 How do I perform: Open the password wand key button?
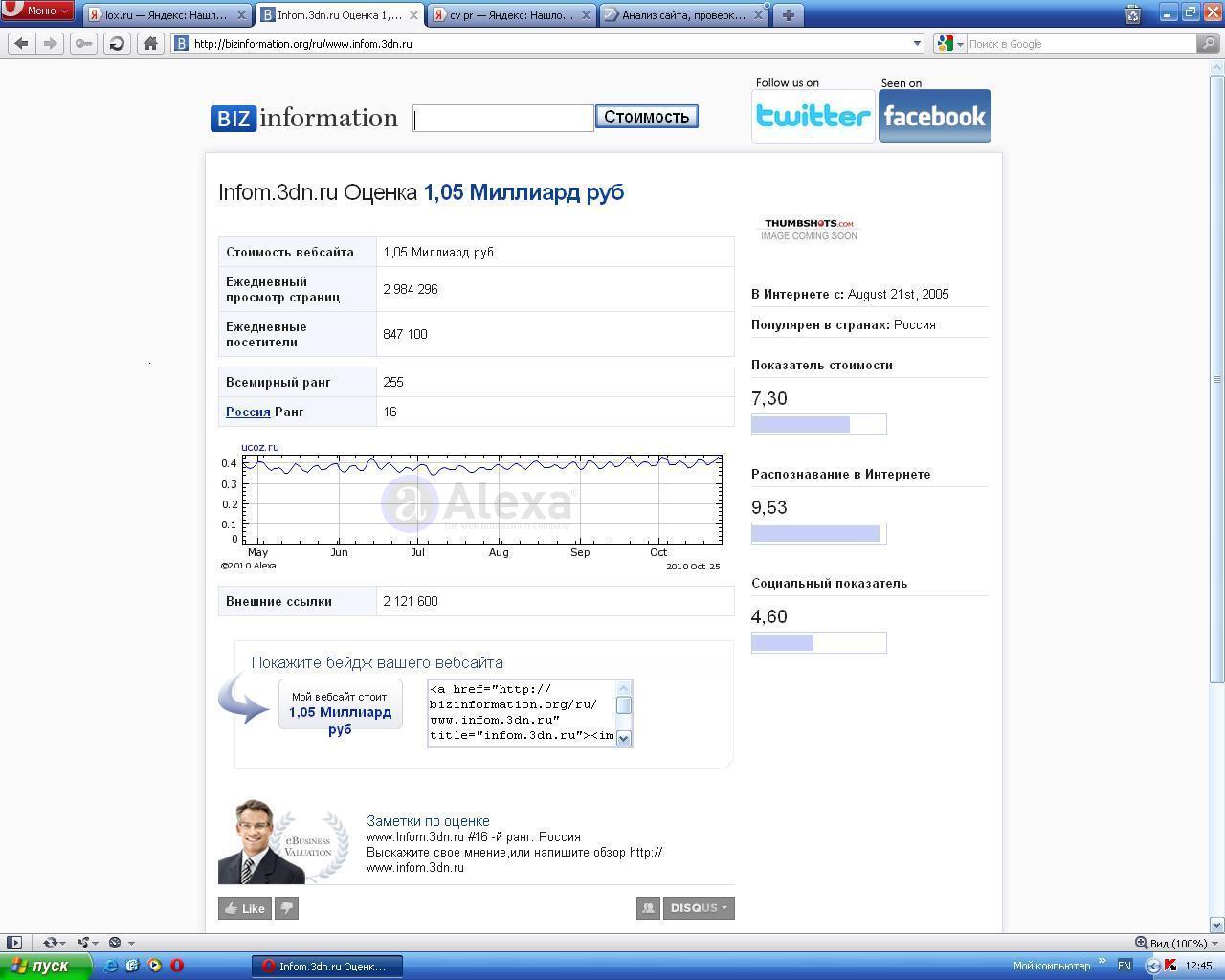pos(83,43)
